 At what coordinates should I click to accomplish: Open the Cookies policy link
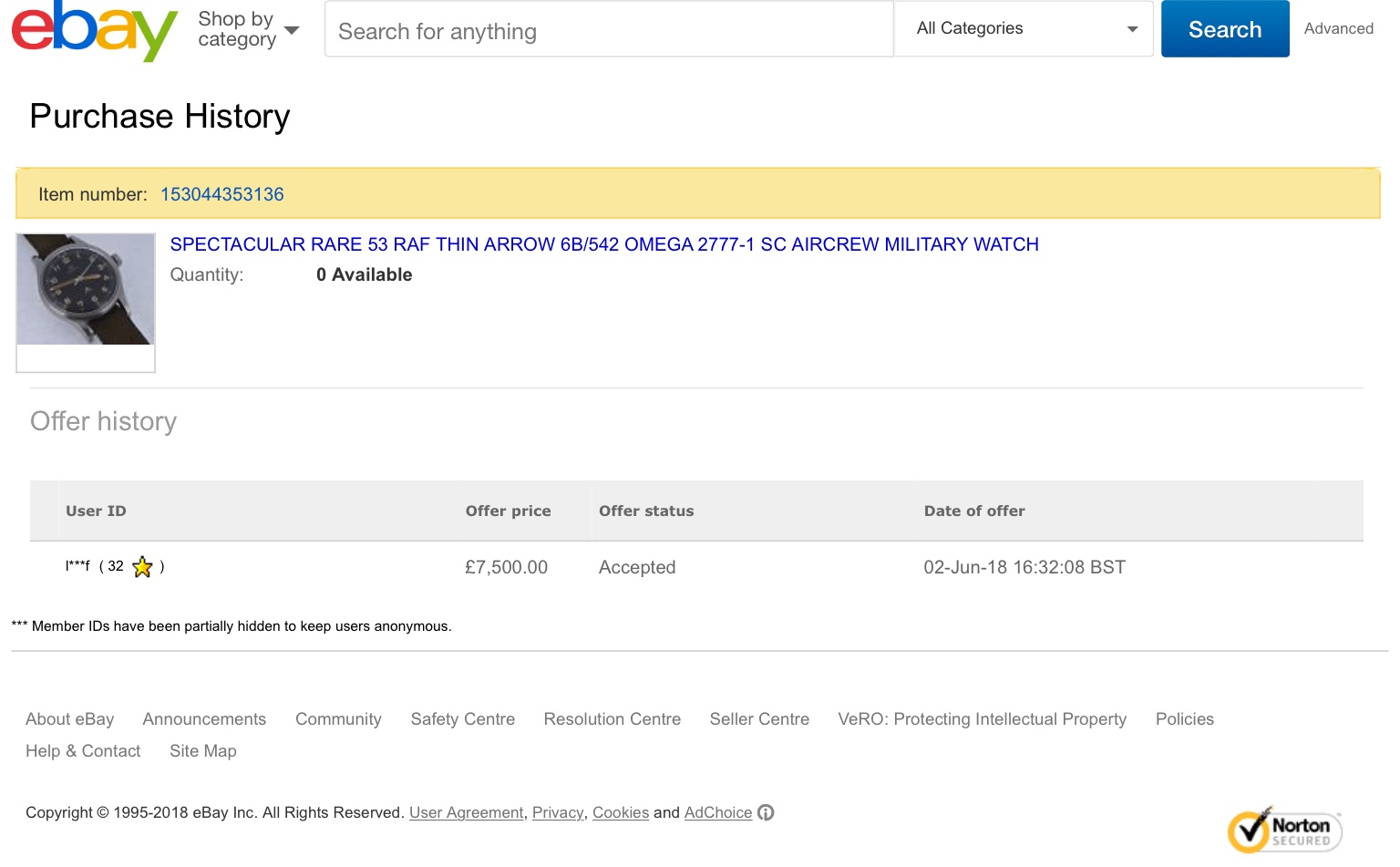[x=620, y=812]
